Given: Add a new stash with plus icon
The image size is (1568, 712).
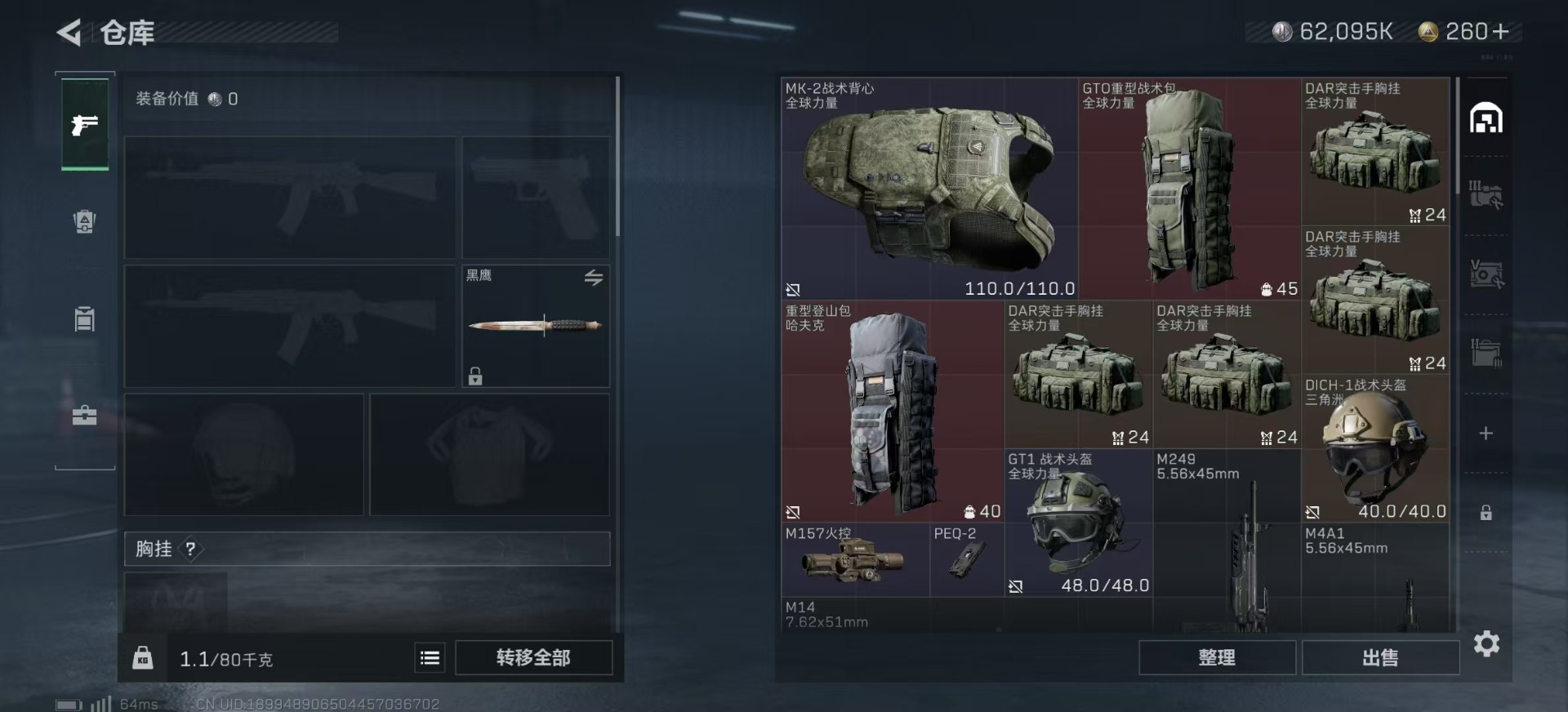Looking at the screenshot, I should [x=1486, y=434].
